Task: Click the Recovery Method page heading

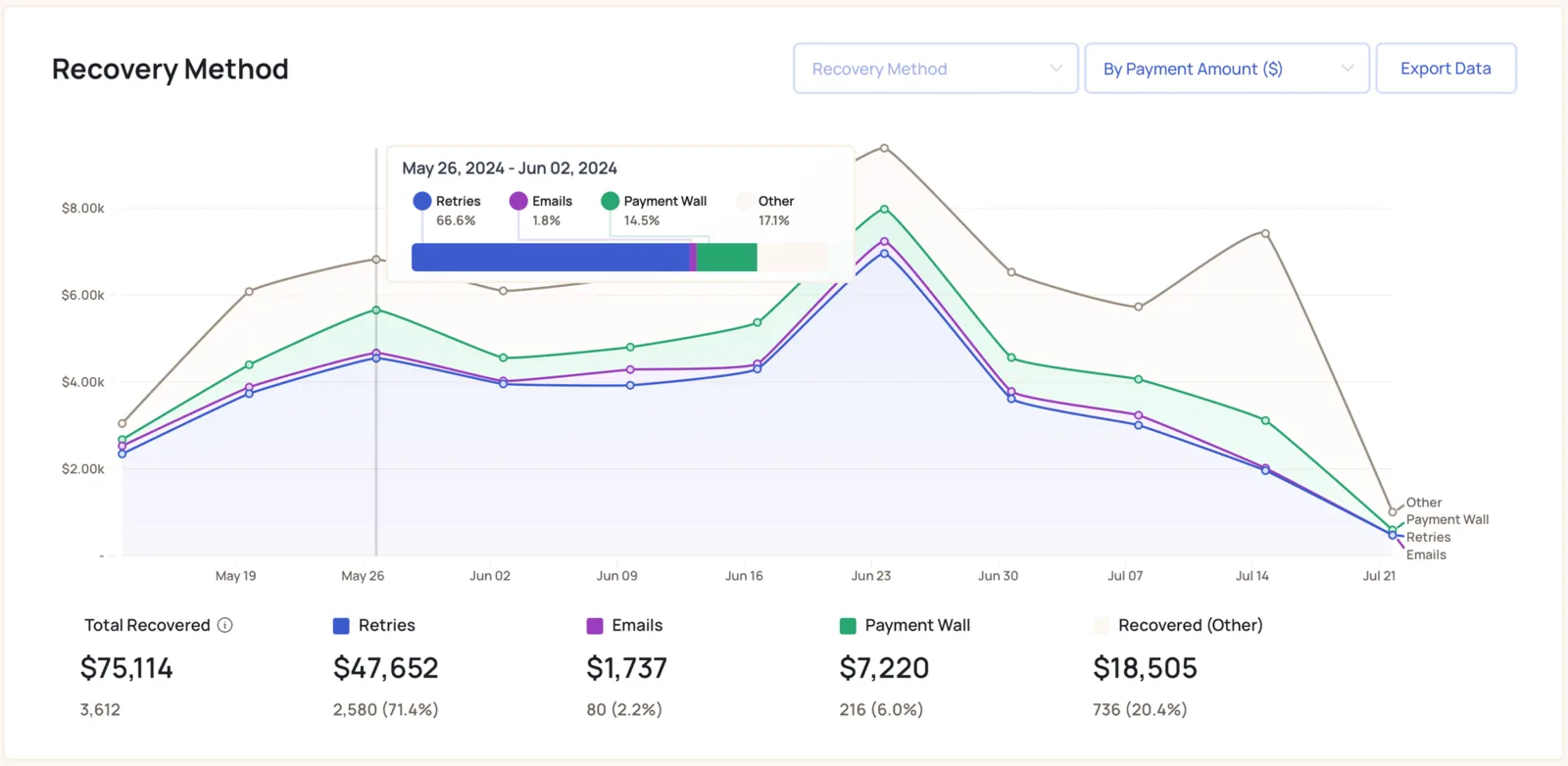Action: coord(171,69)
